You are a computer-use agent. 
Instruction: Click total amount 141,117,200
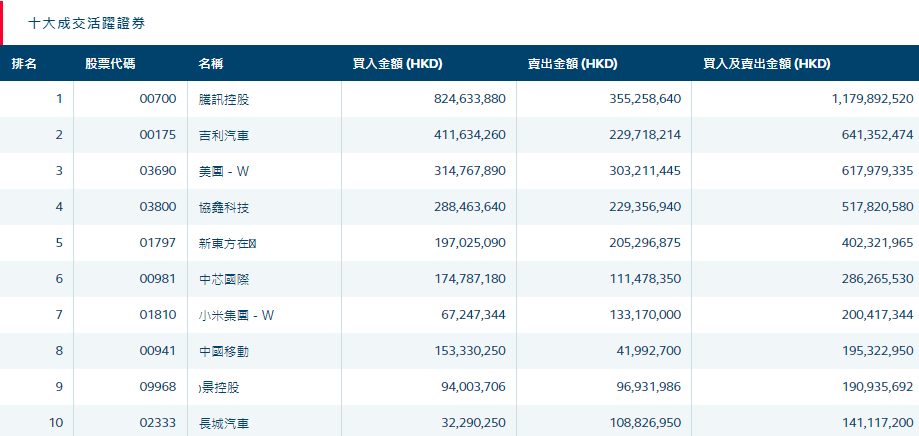pyautogui.click(x=877, y=423)
